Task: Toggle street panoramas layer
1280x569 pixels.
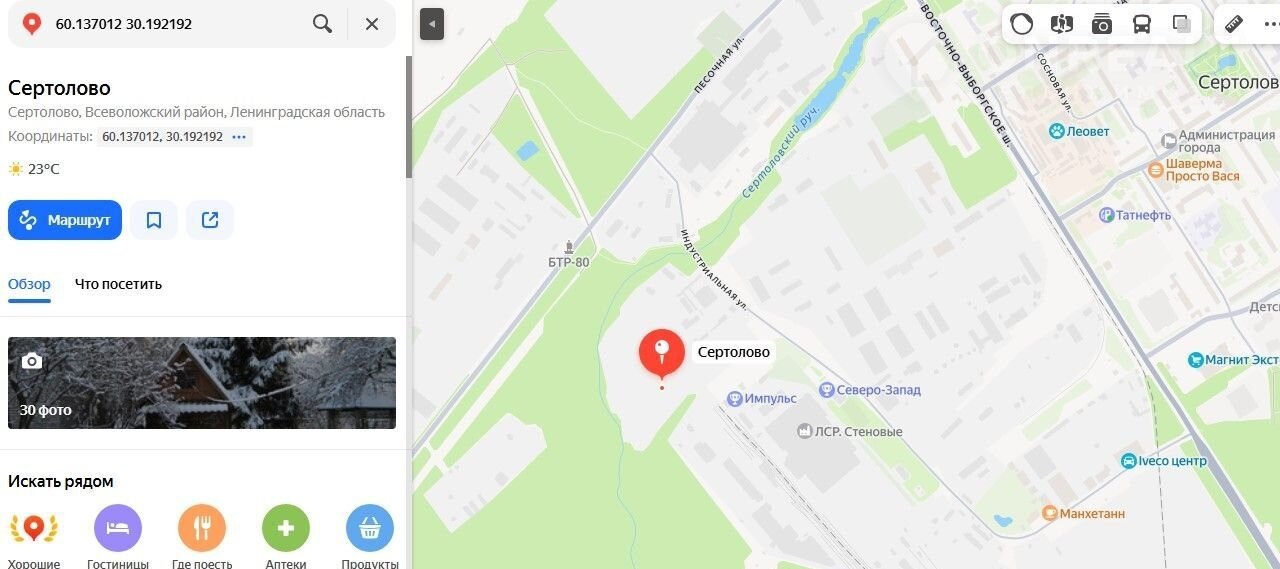Action: tap(1062, 24)
